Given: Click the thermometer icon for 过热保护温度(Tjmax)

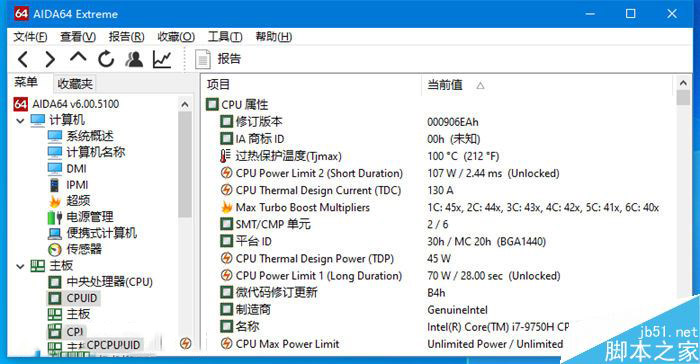Looking at the screenshot, I should coord(226,156).
